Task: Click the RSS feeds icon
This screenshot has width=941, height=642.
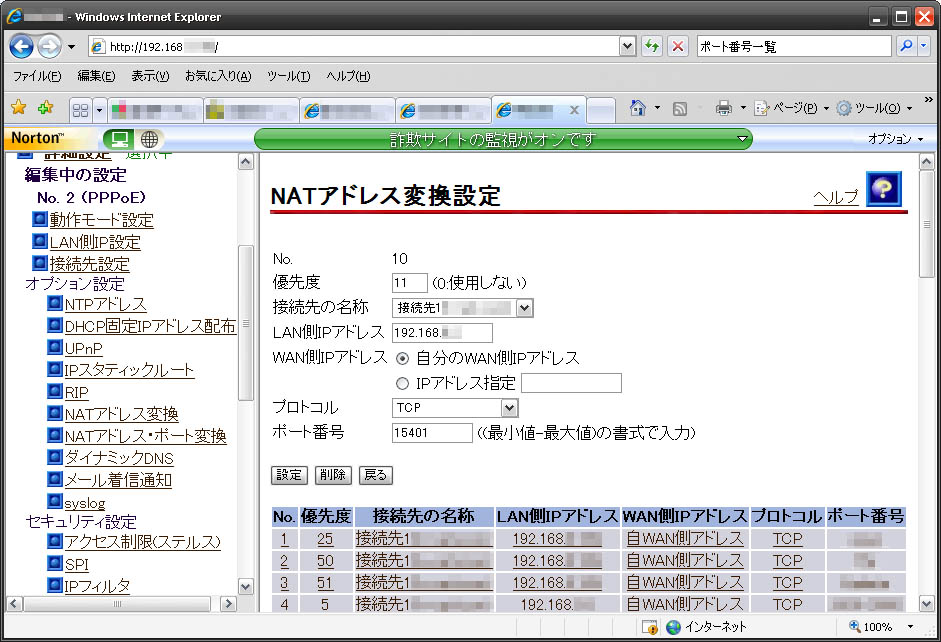Action: click(x=680, y=108)
